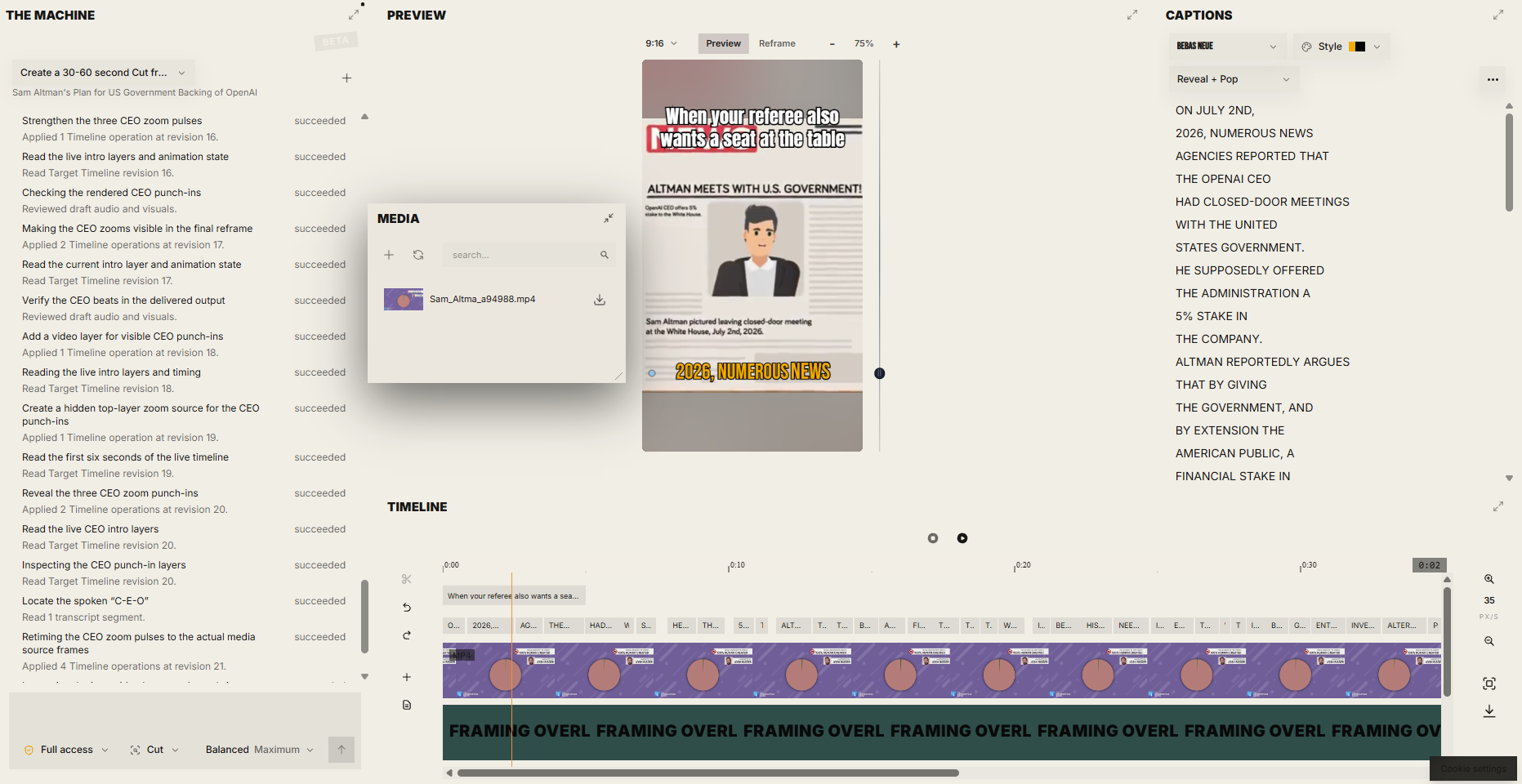Open the Balanced Maximum effort dropdown
Viewport: 1522px width, 784px height.
259,750
